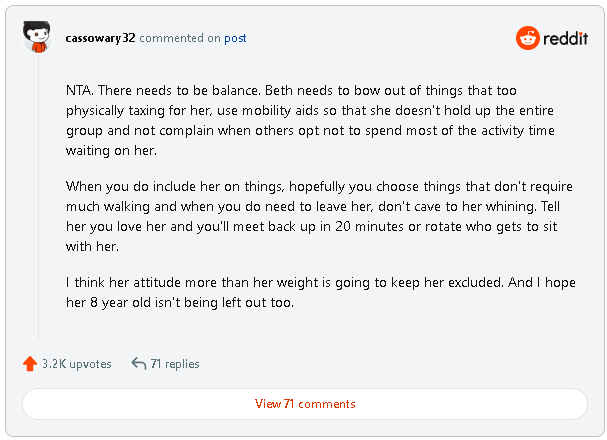Open the cassowary32 username link

pyautogui.click(x=100, y=38)
